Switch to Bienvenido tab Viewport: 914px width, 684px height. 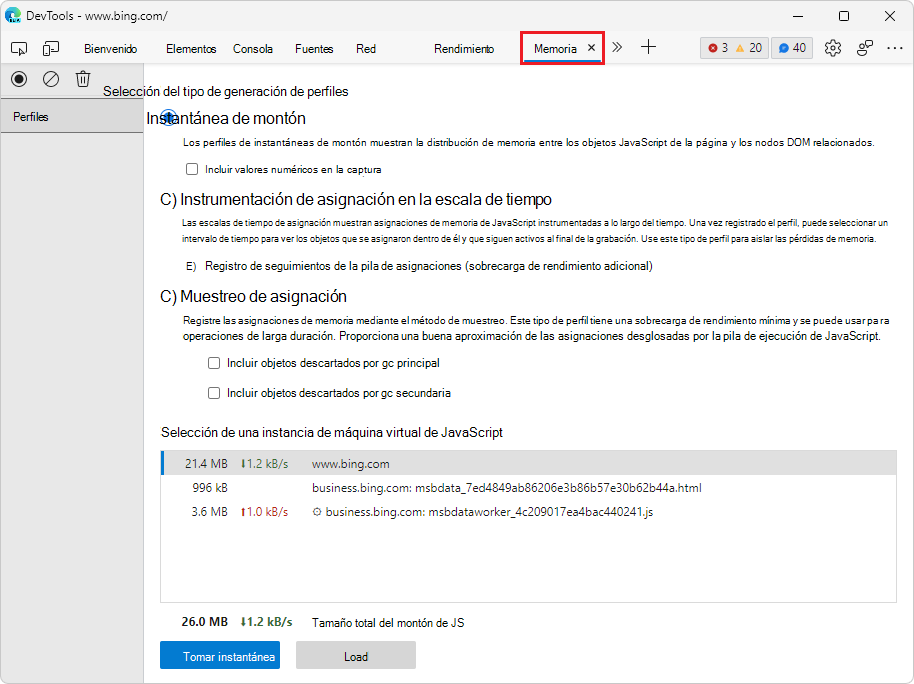tap(110, 49)
